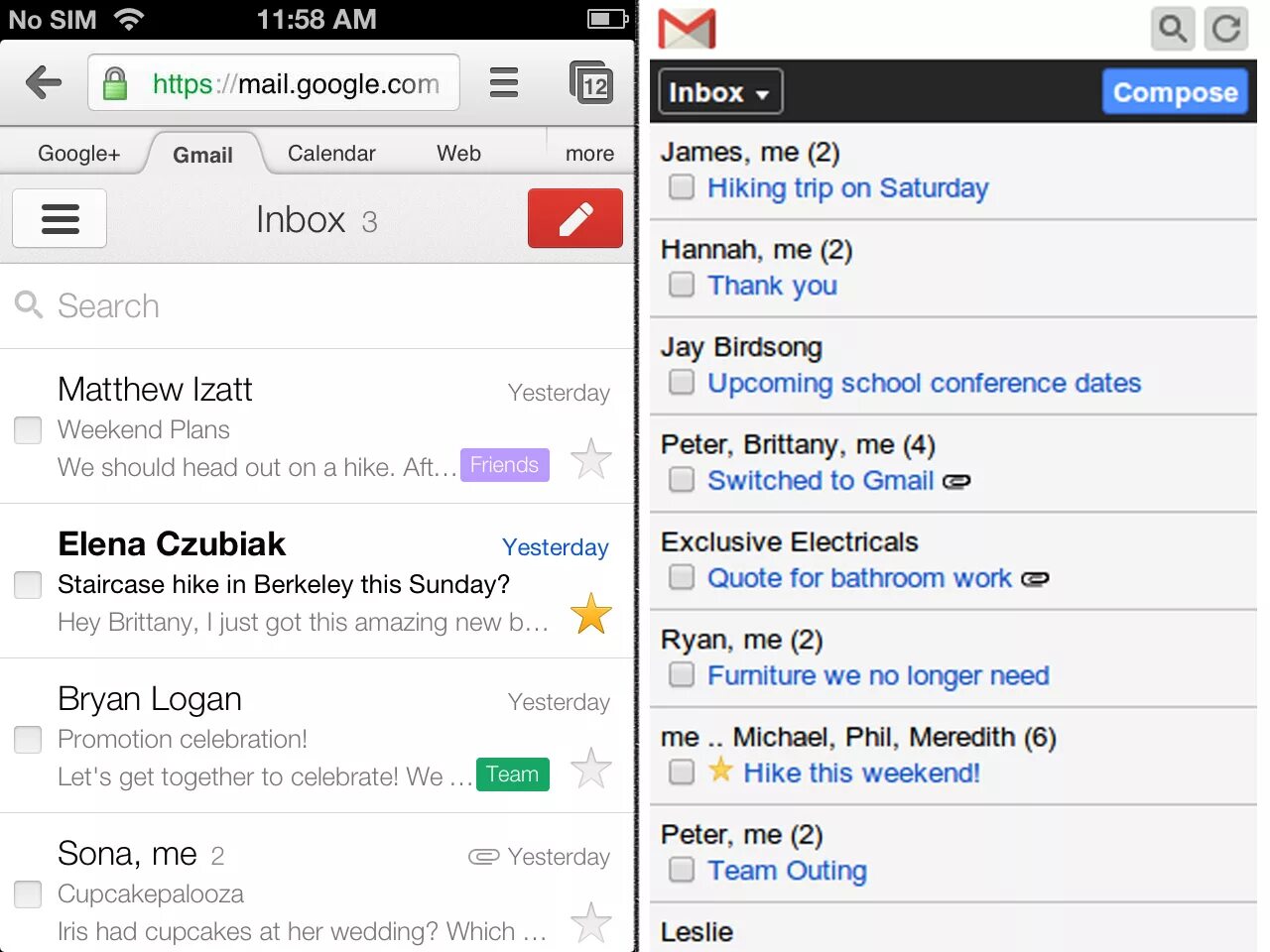Click the Gmail M logo in right pane
The height and width of the screenshot is (952, 1270).
click(x=687, y=29)
